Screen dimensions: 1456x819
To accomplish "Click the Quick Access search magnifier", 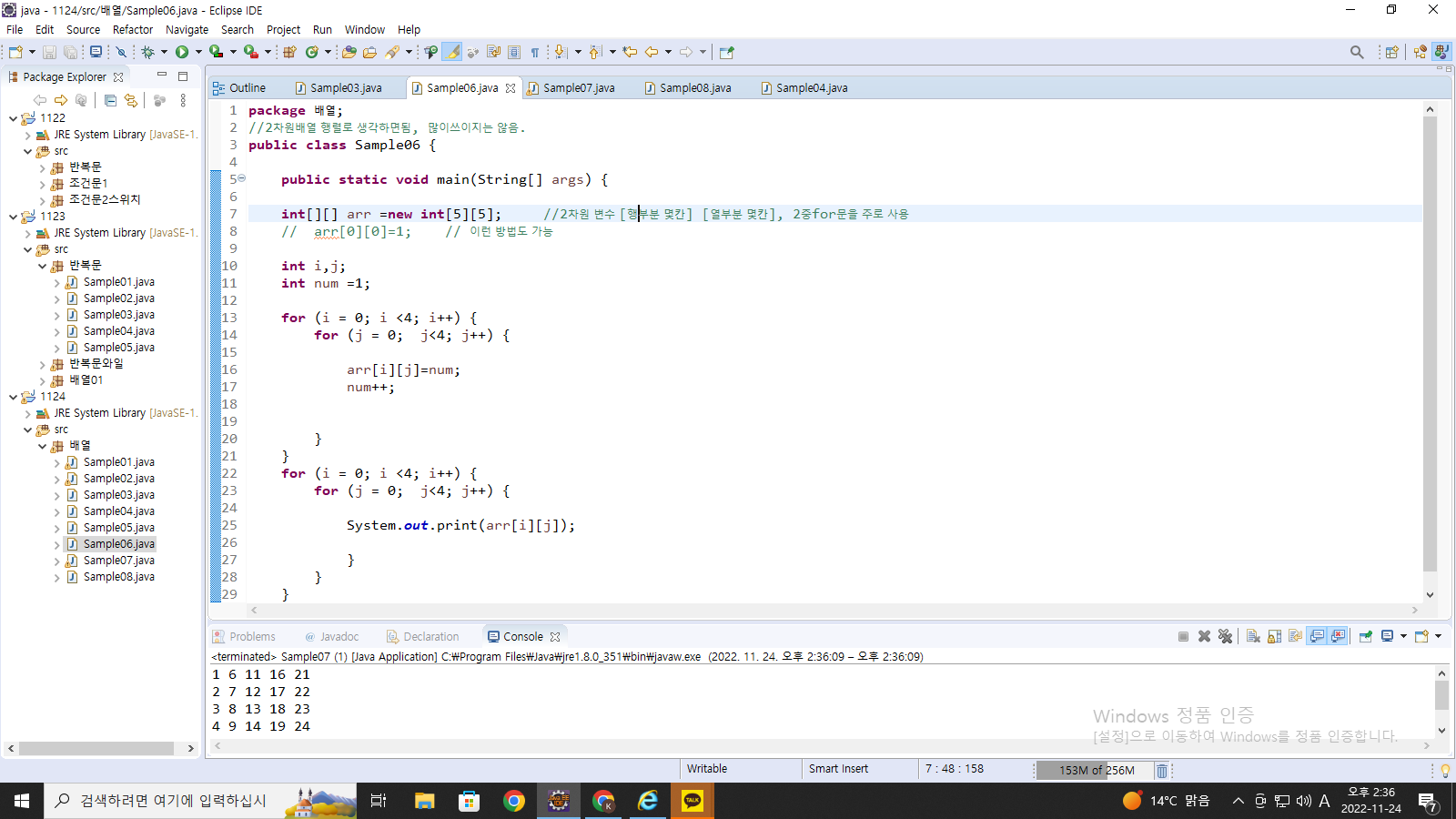I will coord(1357,52).
